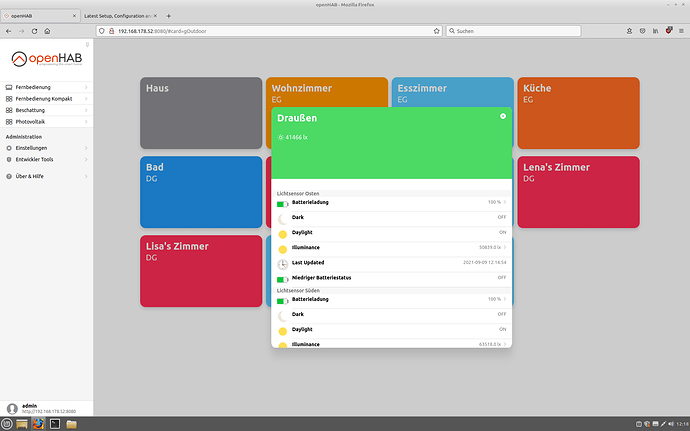690x431 pixels.
Task: Click the moon icon for Dark under Lichtsensor Osten
Action: [283, 219]
